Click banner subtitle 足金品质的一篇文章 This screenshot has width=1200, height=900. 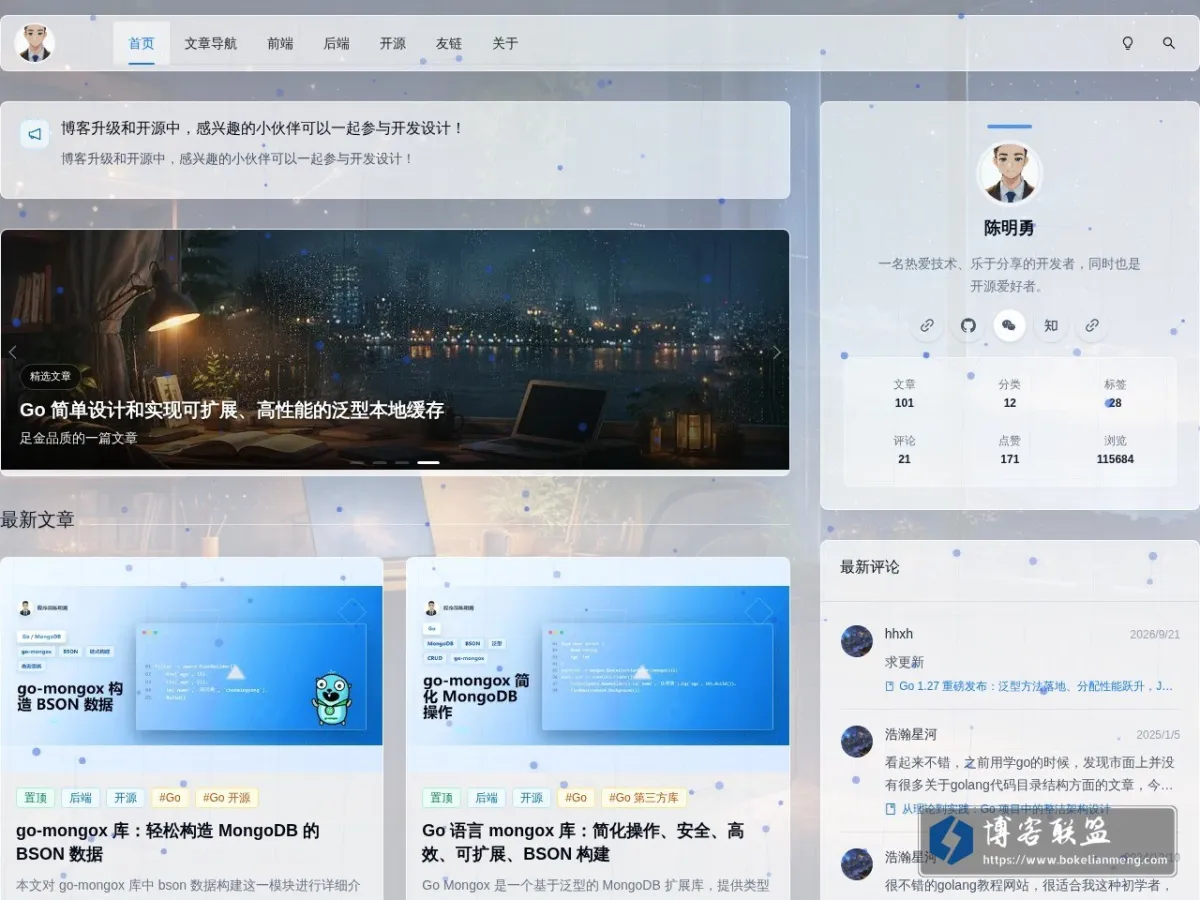79,438
